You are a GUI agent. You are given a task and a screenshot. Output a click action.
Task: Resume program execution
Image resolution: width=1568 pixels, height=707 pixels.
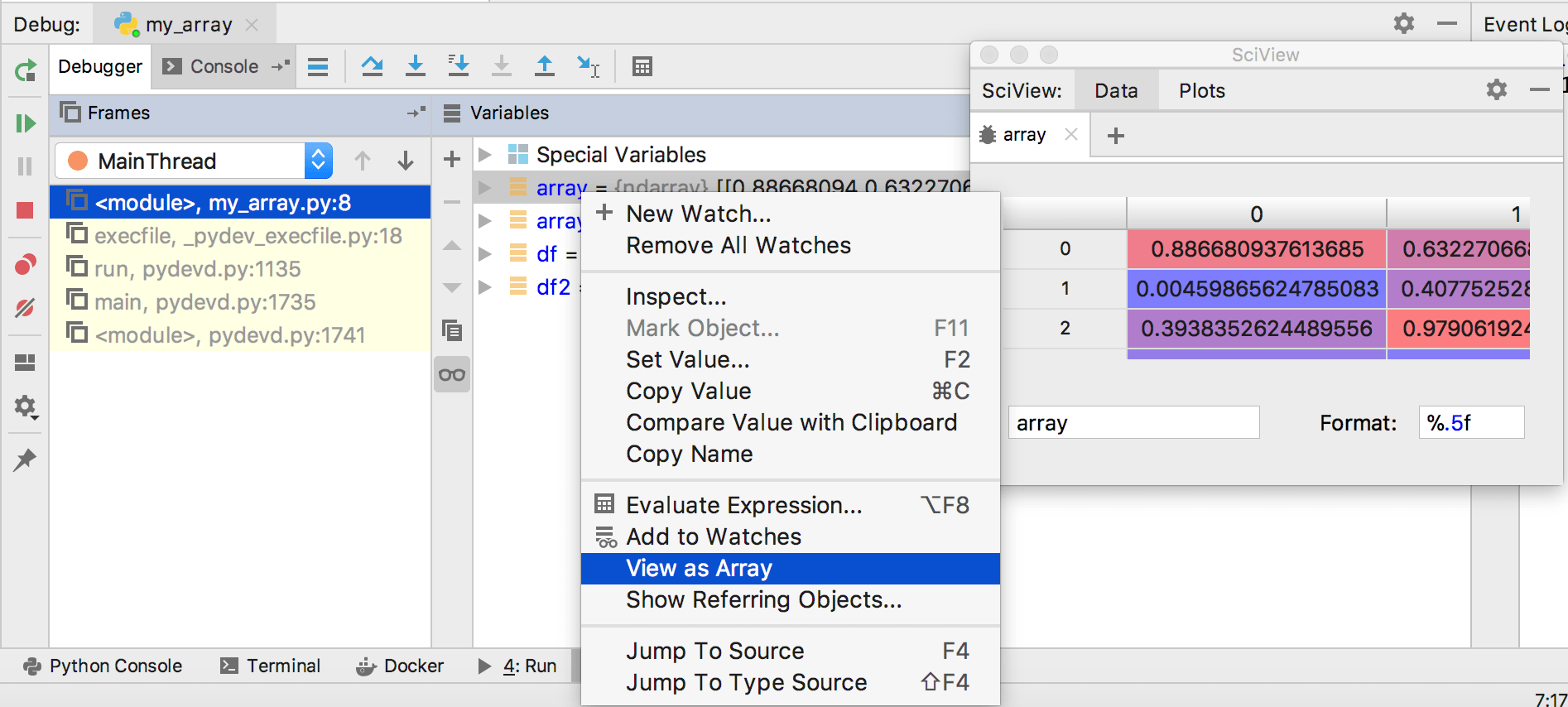coord(26,123)
